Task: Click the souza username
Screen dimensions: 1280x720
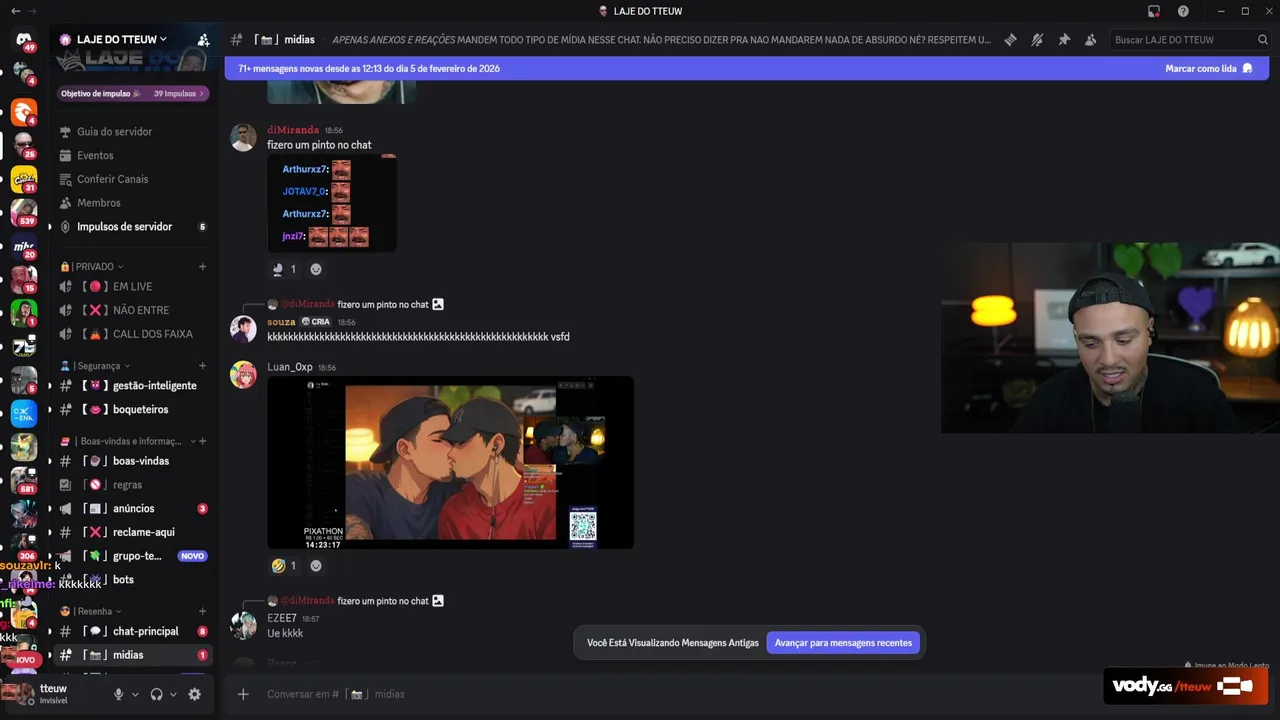Action: coord(282,322)
